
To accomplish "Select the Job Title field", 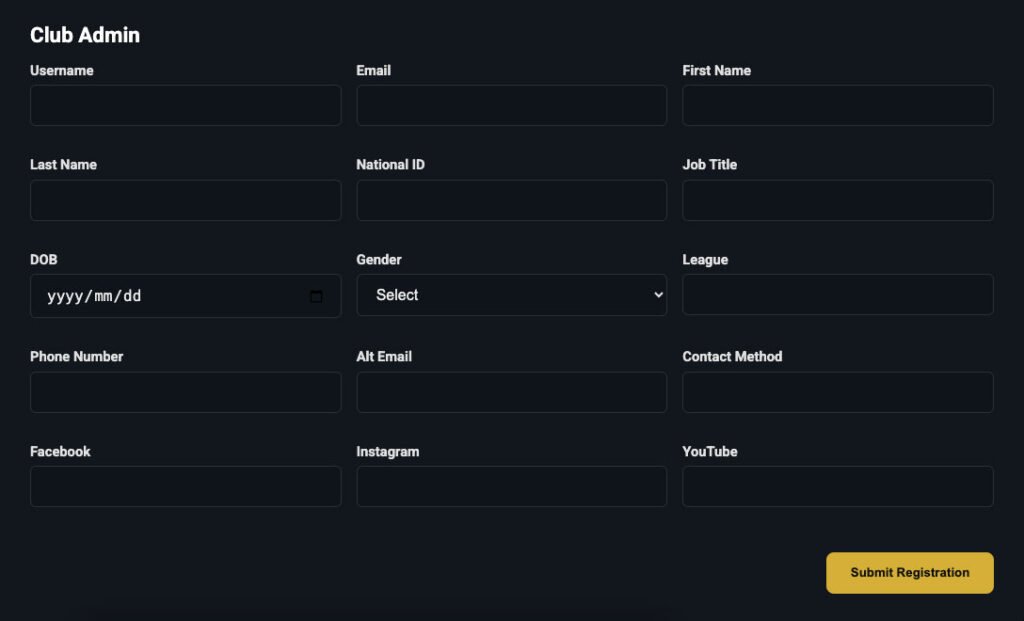I will pyautogui.click(x=837, y=200).
